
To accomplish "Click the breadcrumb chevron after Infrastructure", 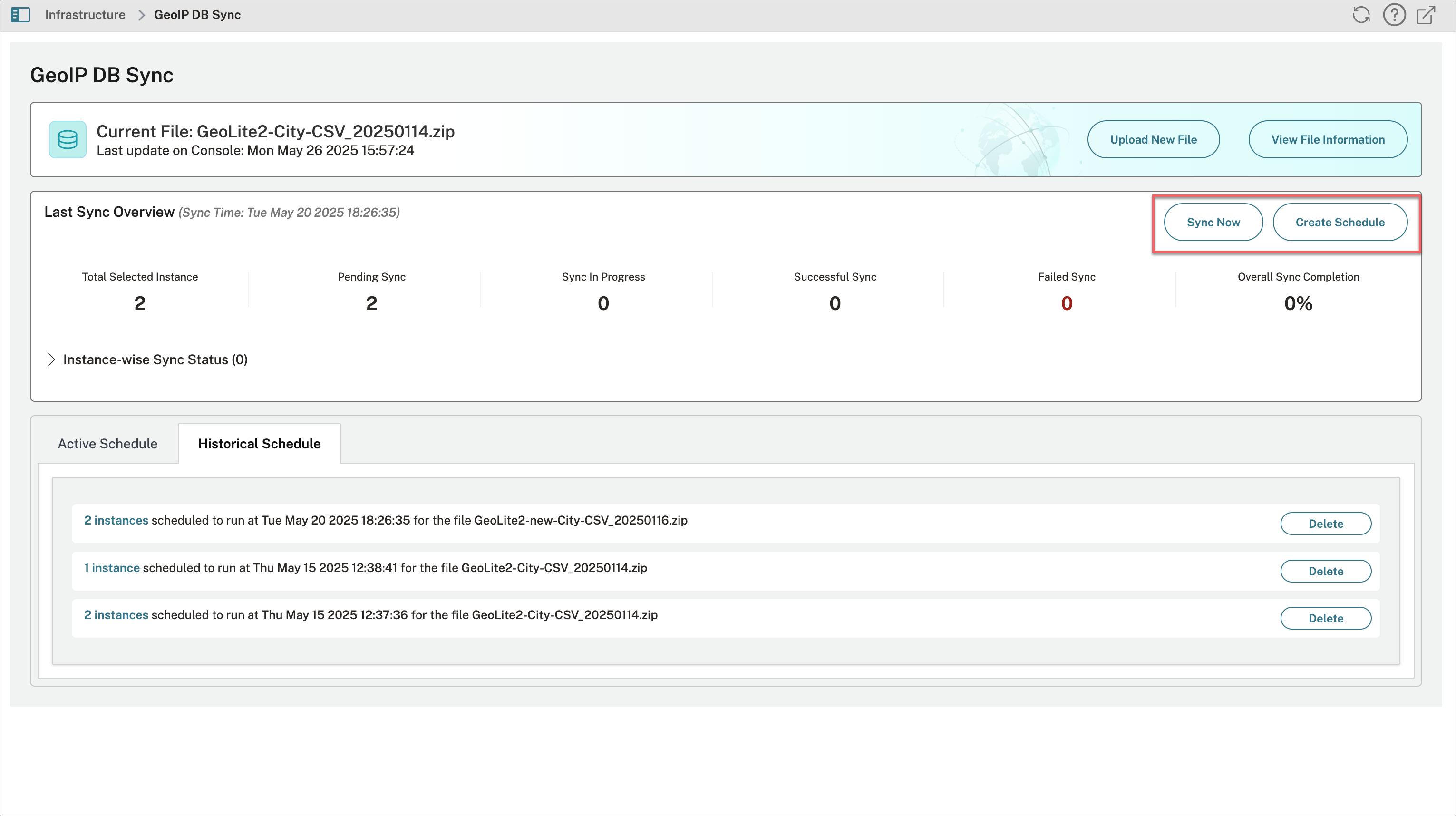I will click(141, 15).
